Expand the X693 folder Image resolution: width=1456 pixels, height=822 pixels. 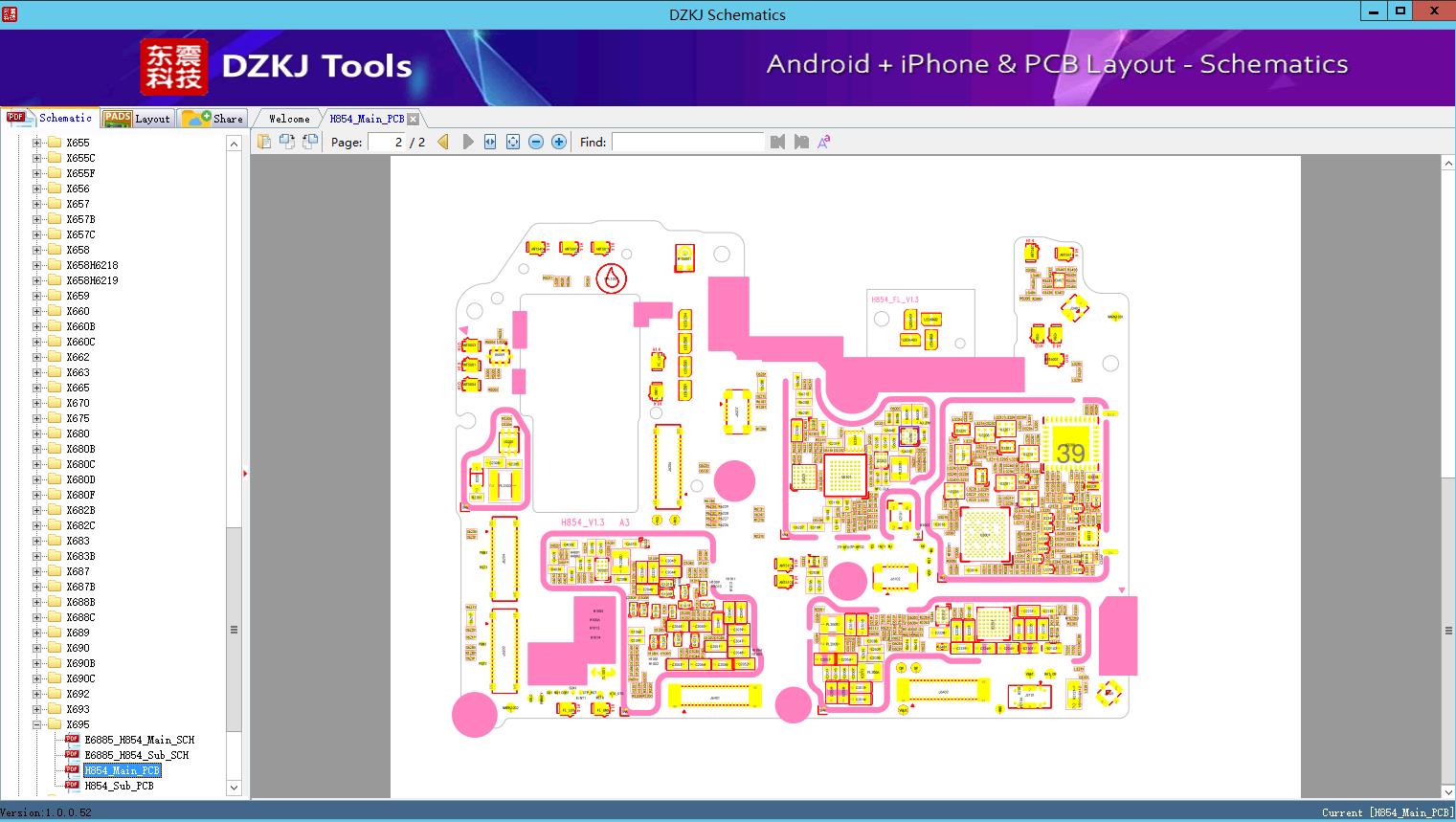(36, 709)
